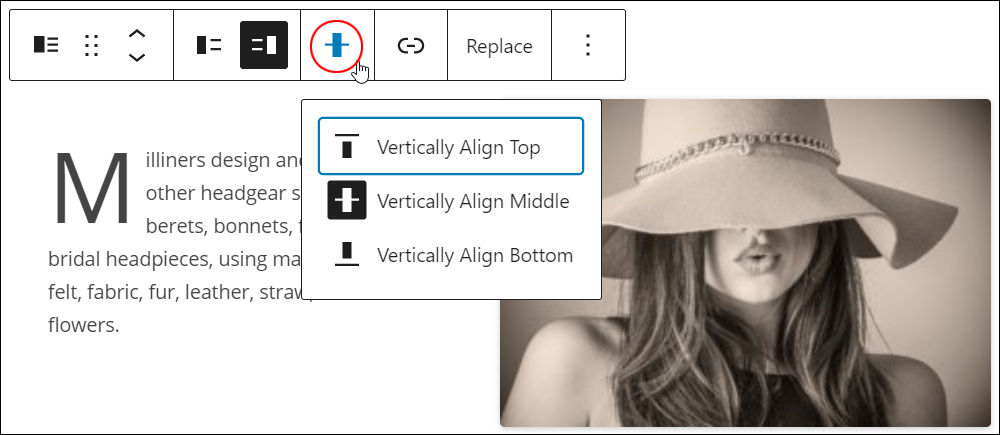This screenshot has height=435, width=1000.
Task: Click the insert link chain icon
Action: click(411, 46)
